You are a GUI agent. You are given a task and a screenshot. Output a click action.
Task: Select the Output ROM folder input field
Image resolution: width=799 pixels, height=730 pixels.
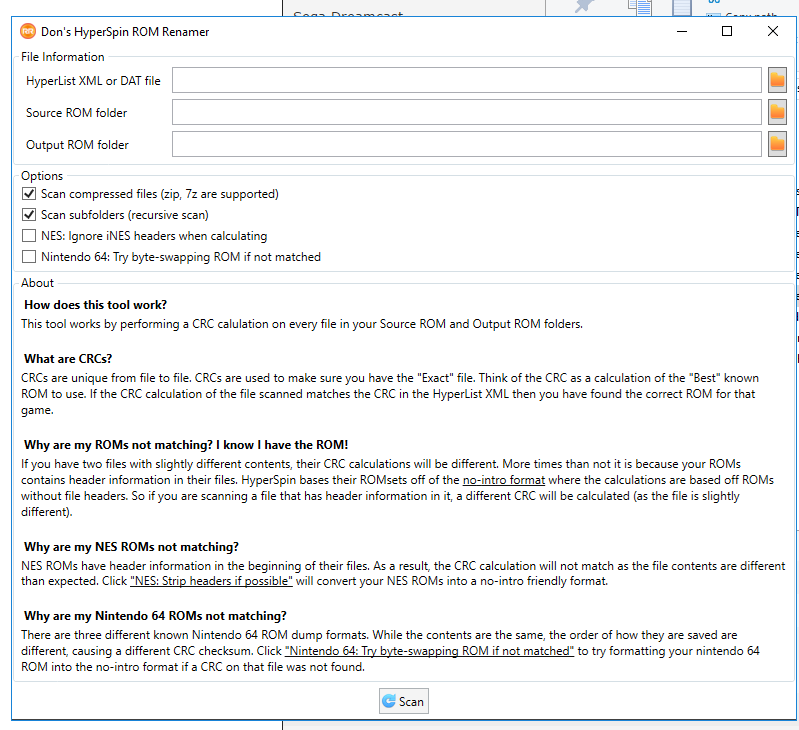point(466,145)
